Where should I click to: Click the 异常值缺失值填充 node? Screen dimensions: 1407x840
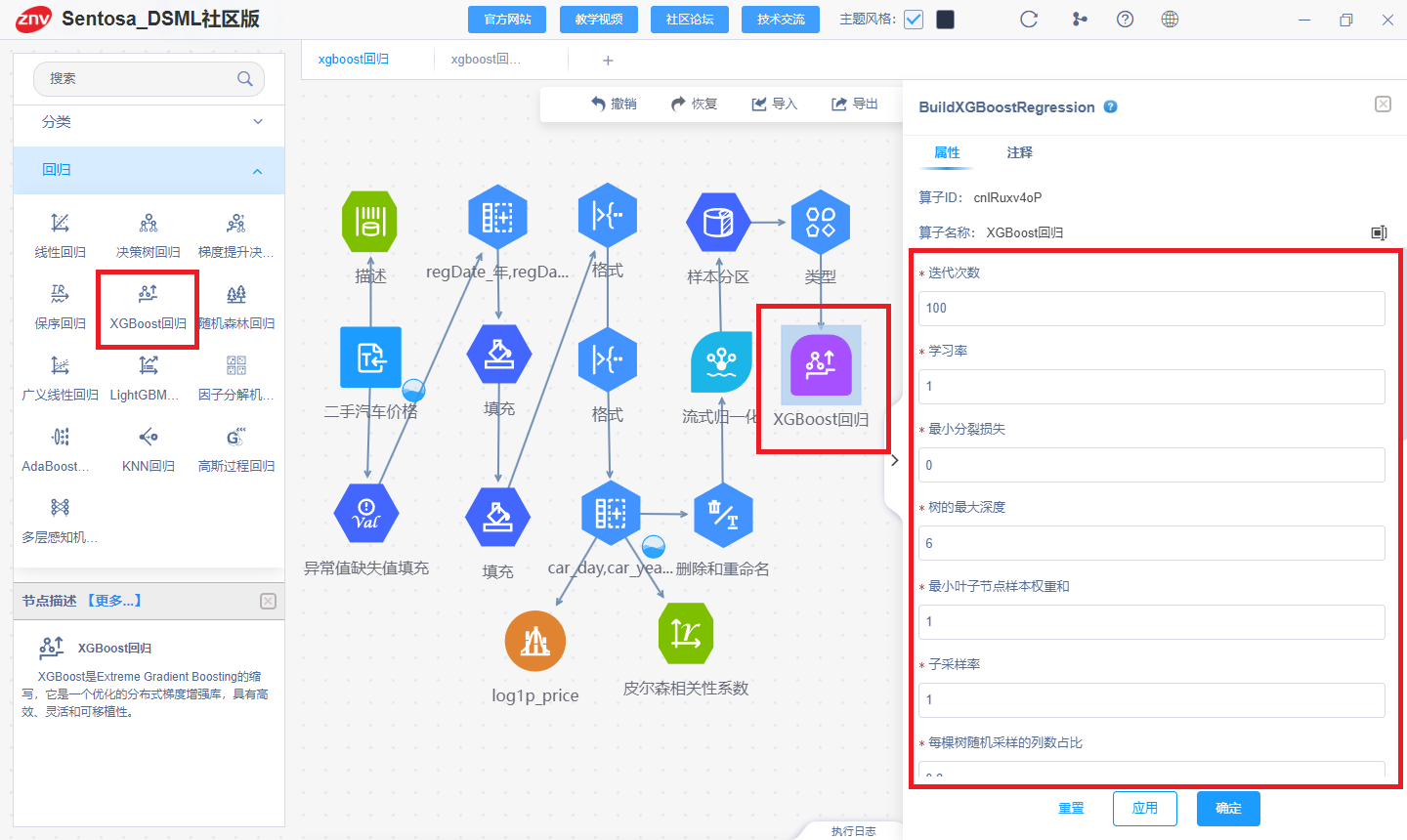366,513
